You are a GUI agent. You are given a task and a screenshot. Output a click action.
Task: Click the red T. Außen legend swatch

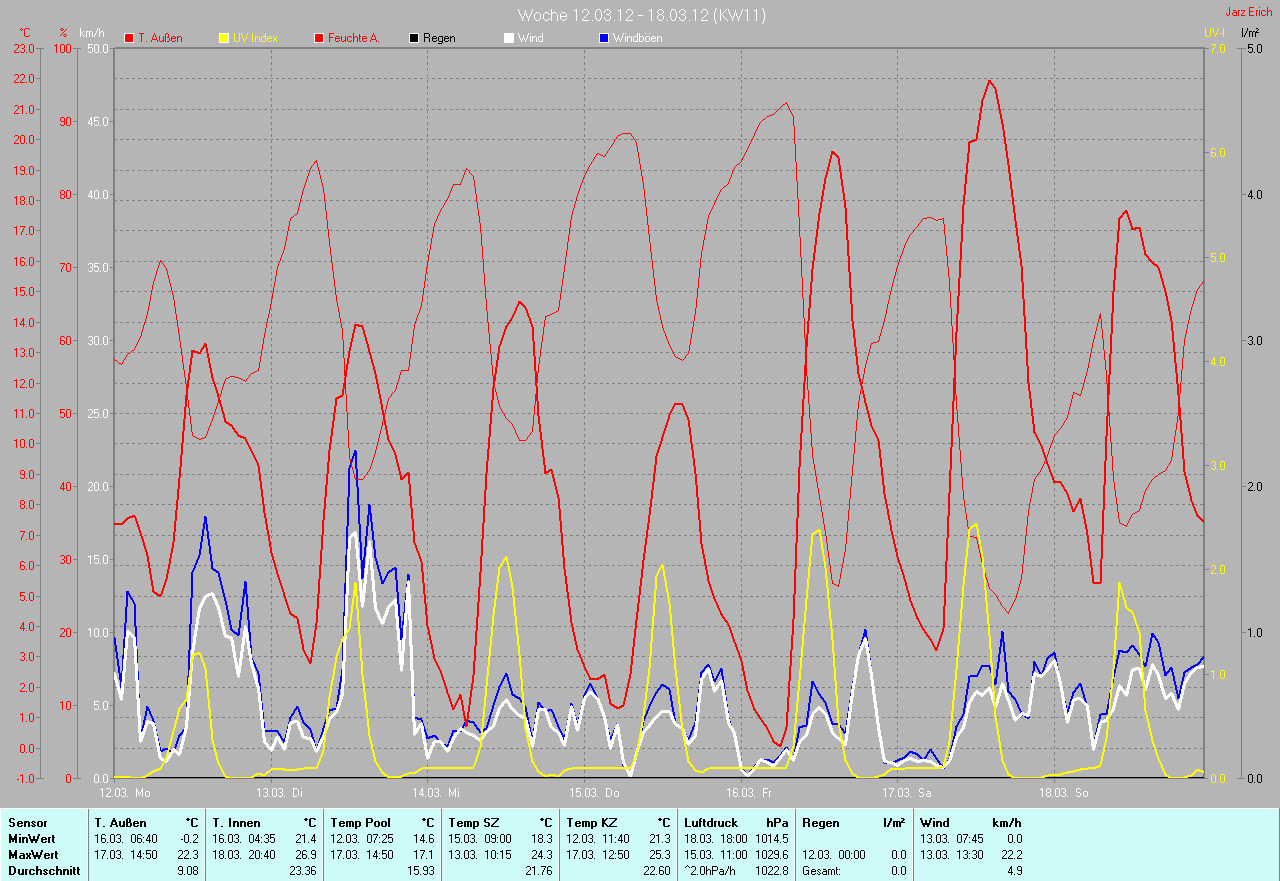[x=129, y=38]
